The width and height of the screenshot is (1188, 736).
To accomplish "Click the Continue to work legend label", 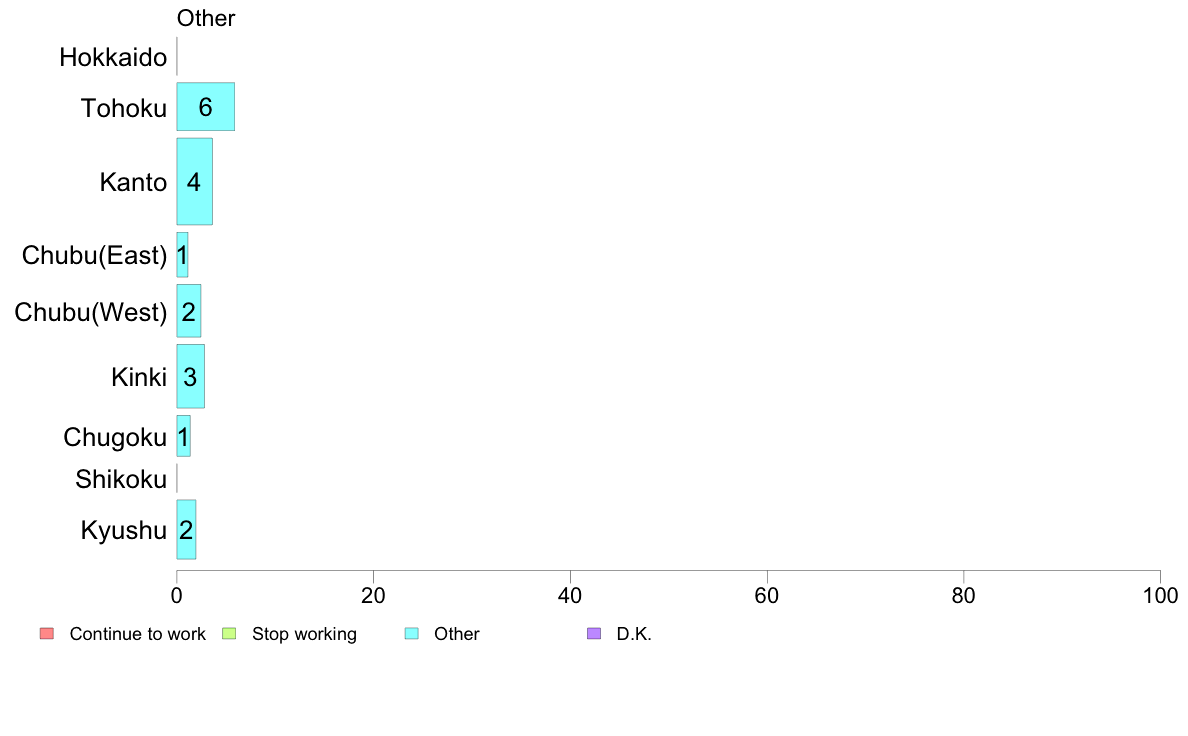I will [x=137, y=634].
